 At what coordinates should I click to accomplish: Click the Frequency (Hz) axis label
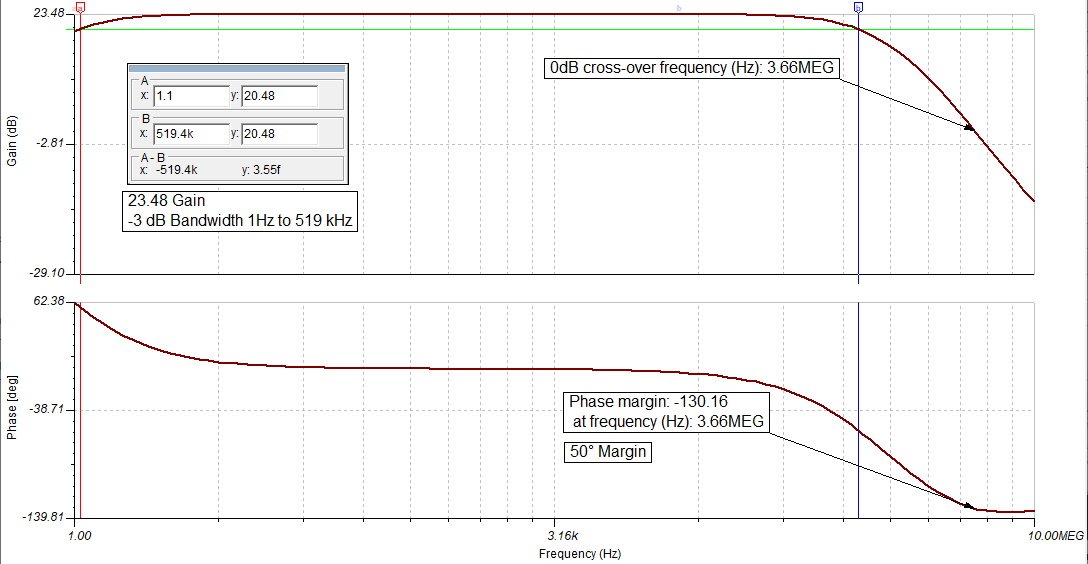[x=580, y=554]
